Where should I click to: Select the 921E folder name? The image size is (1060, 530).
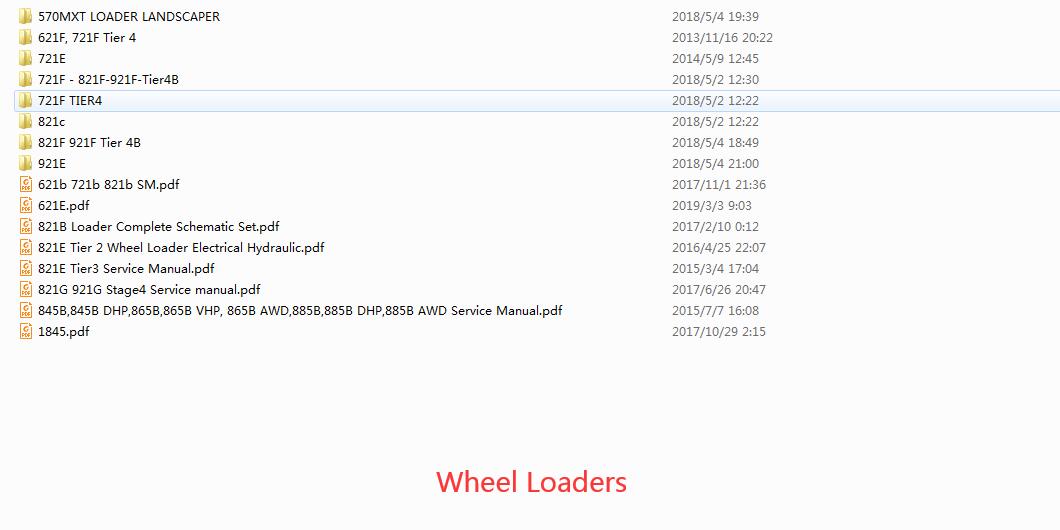(52, 163)
